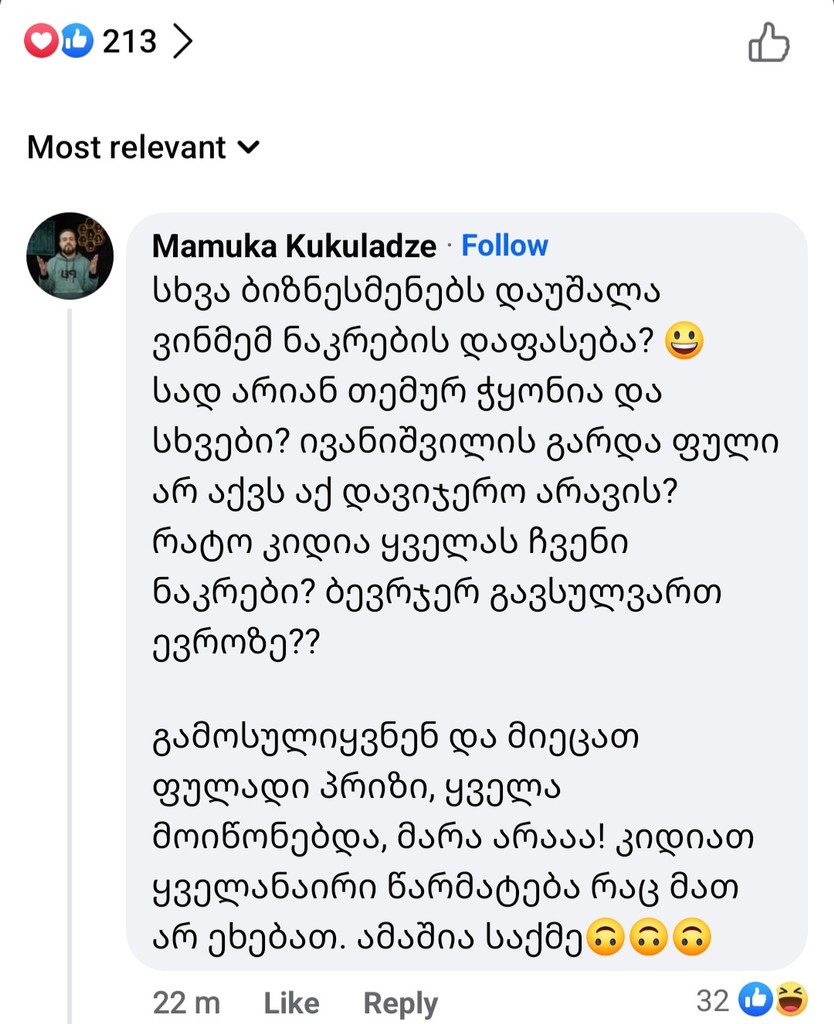
Task: Expand reactions list via the right chevron
Action: pyautogui.click(x=182, y=41)
